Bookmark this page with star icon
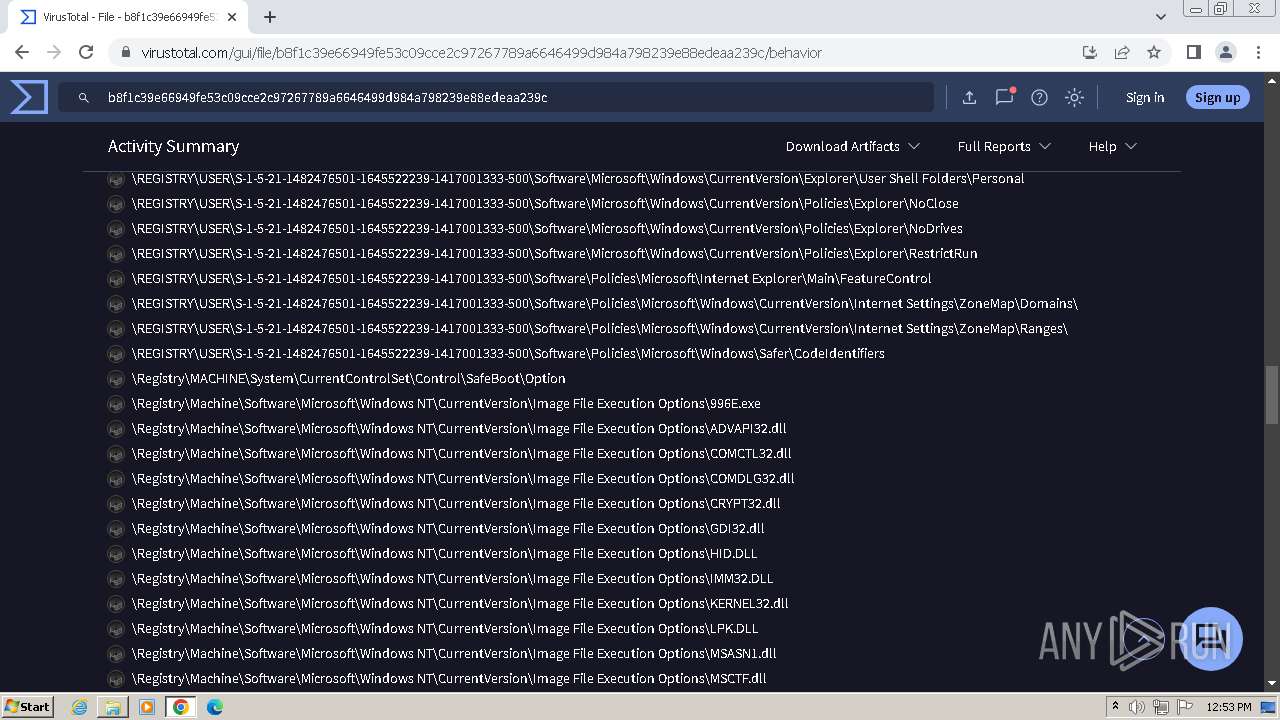1280x720 pixels. tap(1154, 52)
